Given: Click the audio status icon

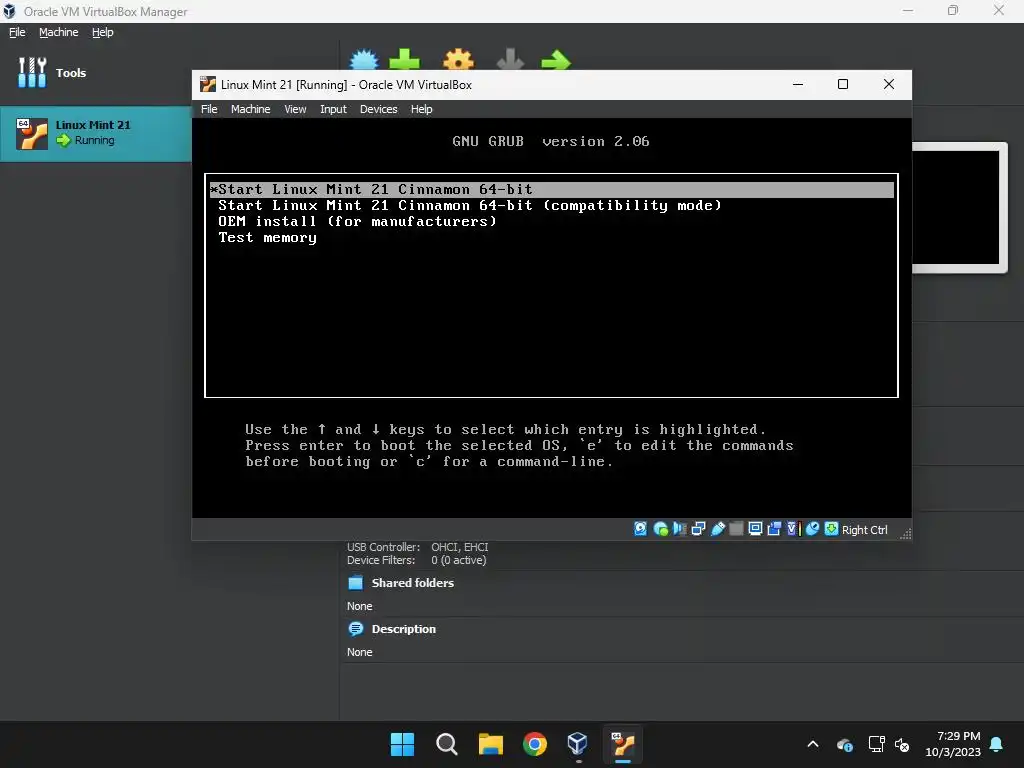Looking at the screenshot, I should (679, 529).
